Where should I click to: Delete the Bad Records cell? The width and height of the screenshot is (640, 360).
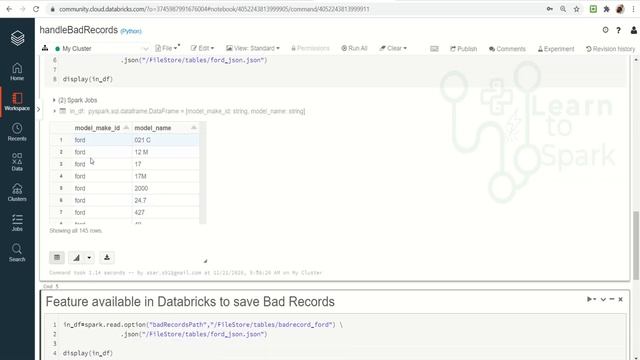coord(620,300)
